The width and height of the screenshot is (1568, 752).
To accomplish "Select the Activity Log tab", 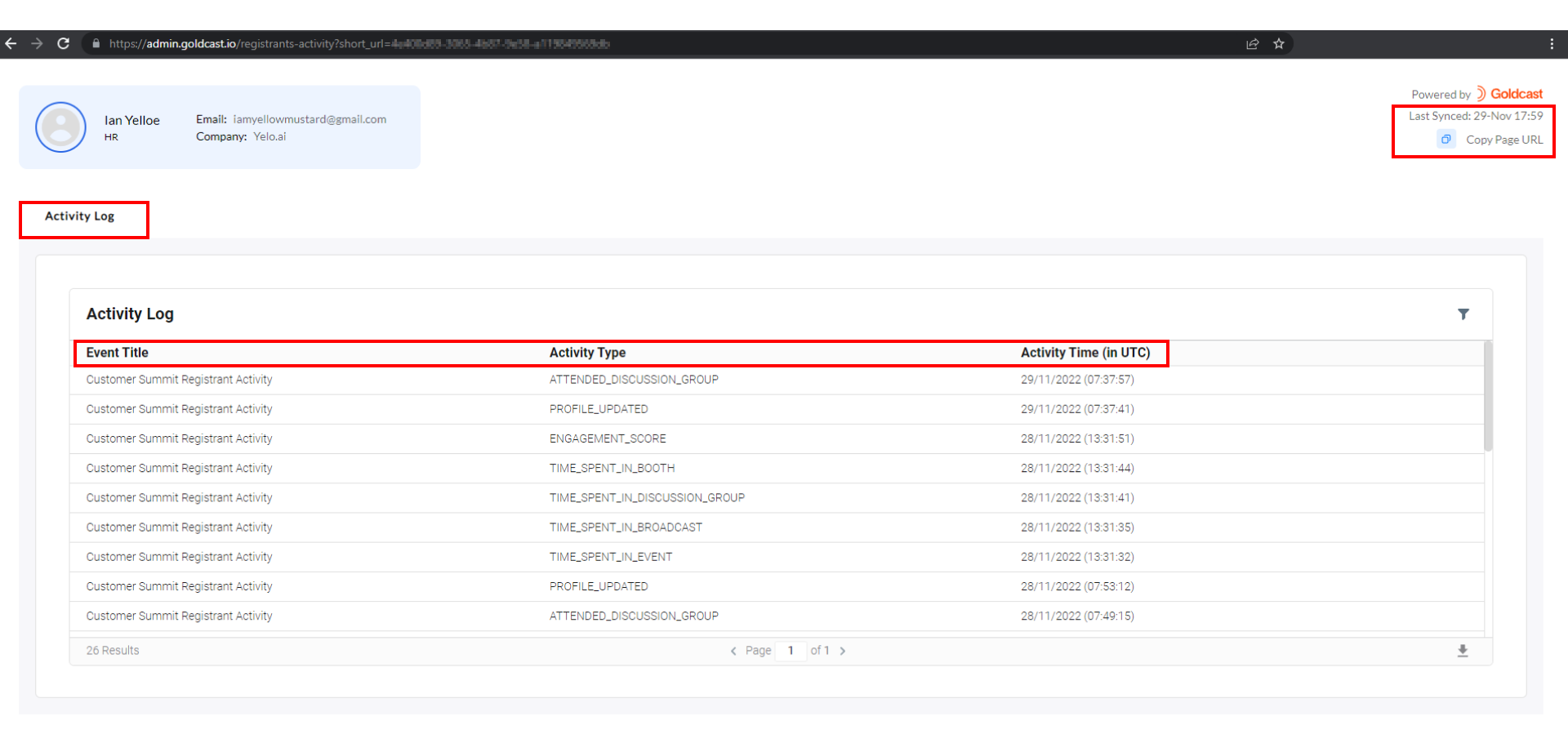I will coord(80,216).
